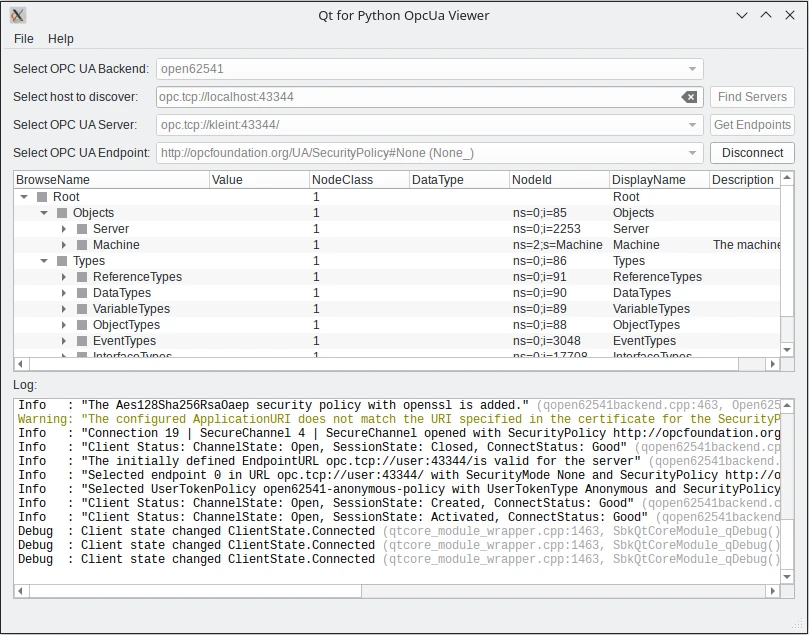Expand the VariableTypes tree node
Screen dimensions: 809x635
[64, 309]
